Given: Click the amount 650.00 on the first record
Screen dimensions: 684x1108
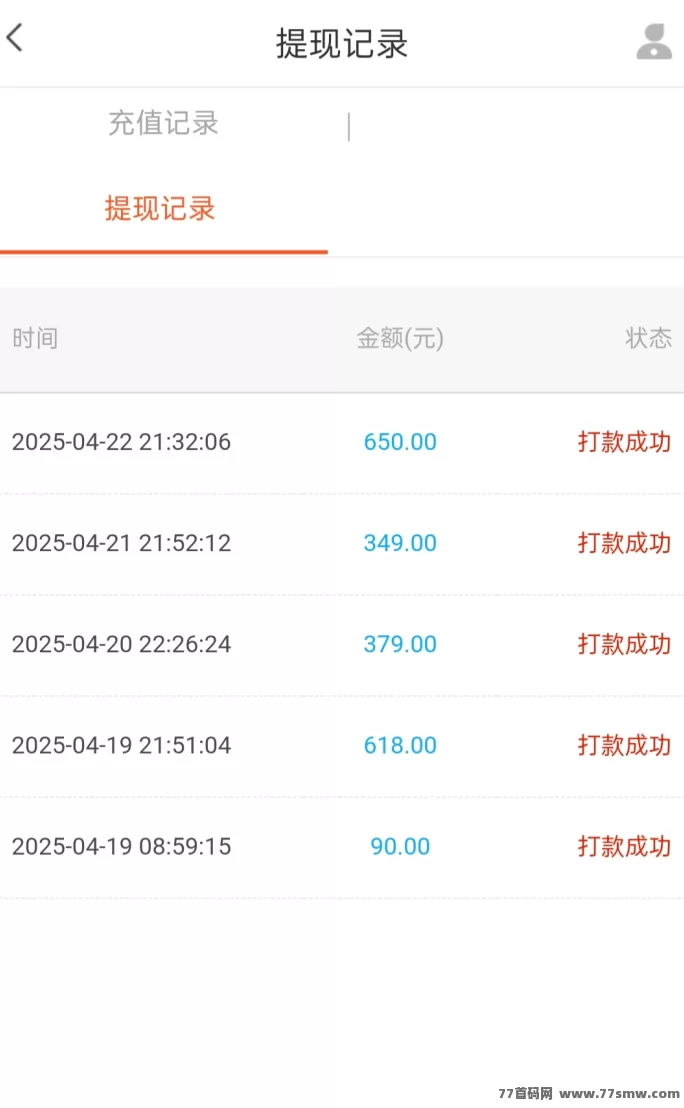Looking at the screenshot, I should (400, 441).
